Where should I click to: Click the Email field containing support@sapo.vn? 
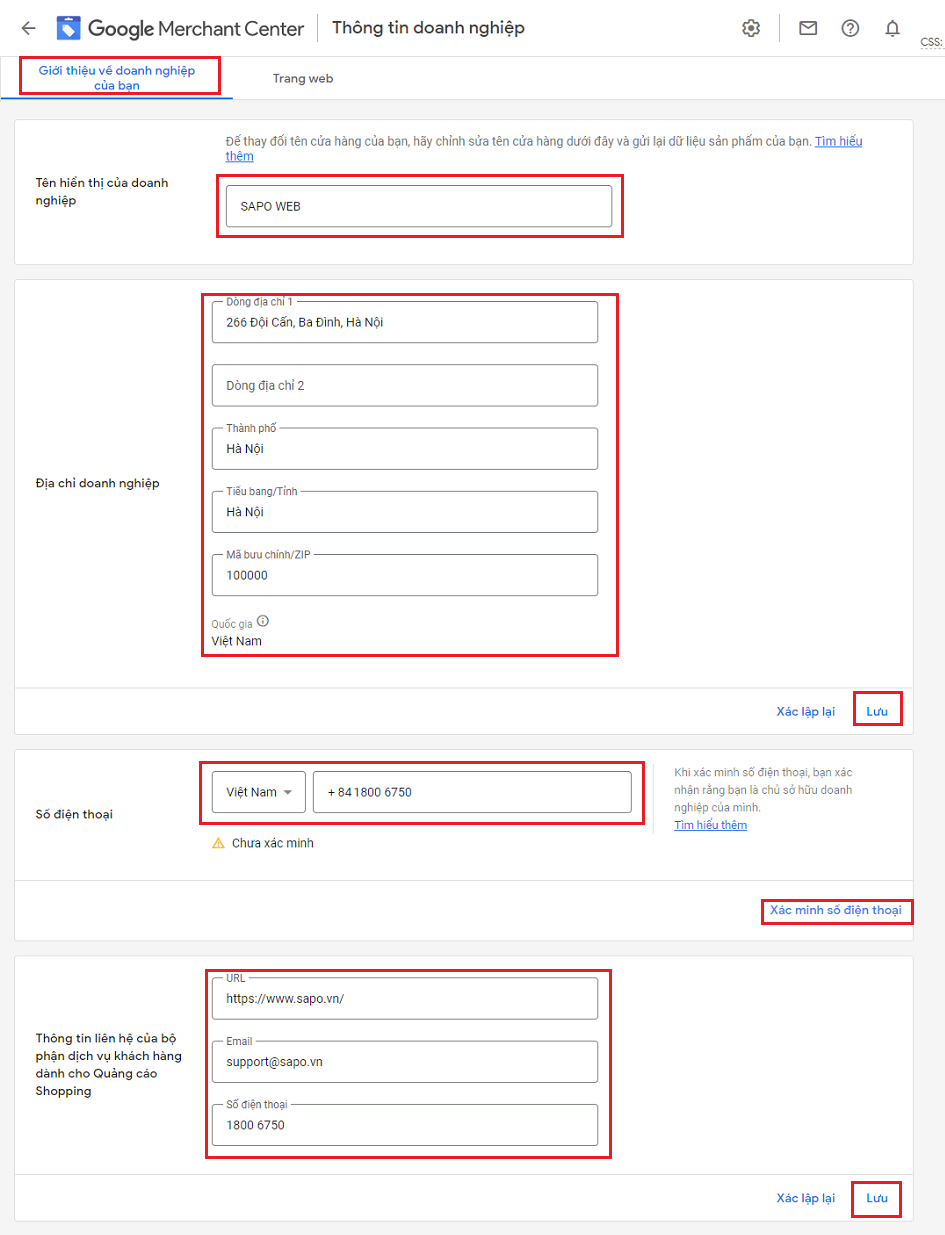click(404, 1061)
